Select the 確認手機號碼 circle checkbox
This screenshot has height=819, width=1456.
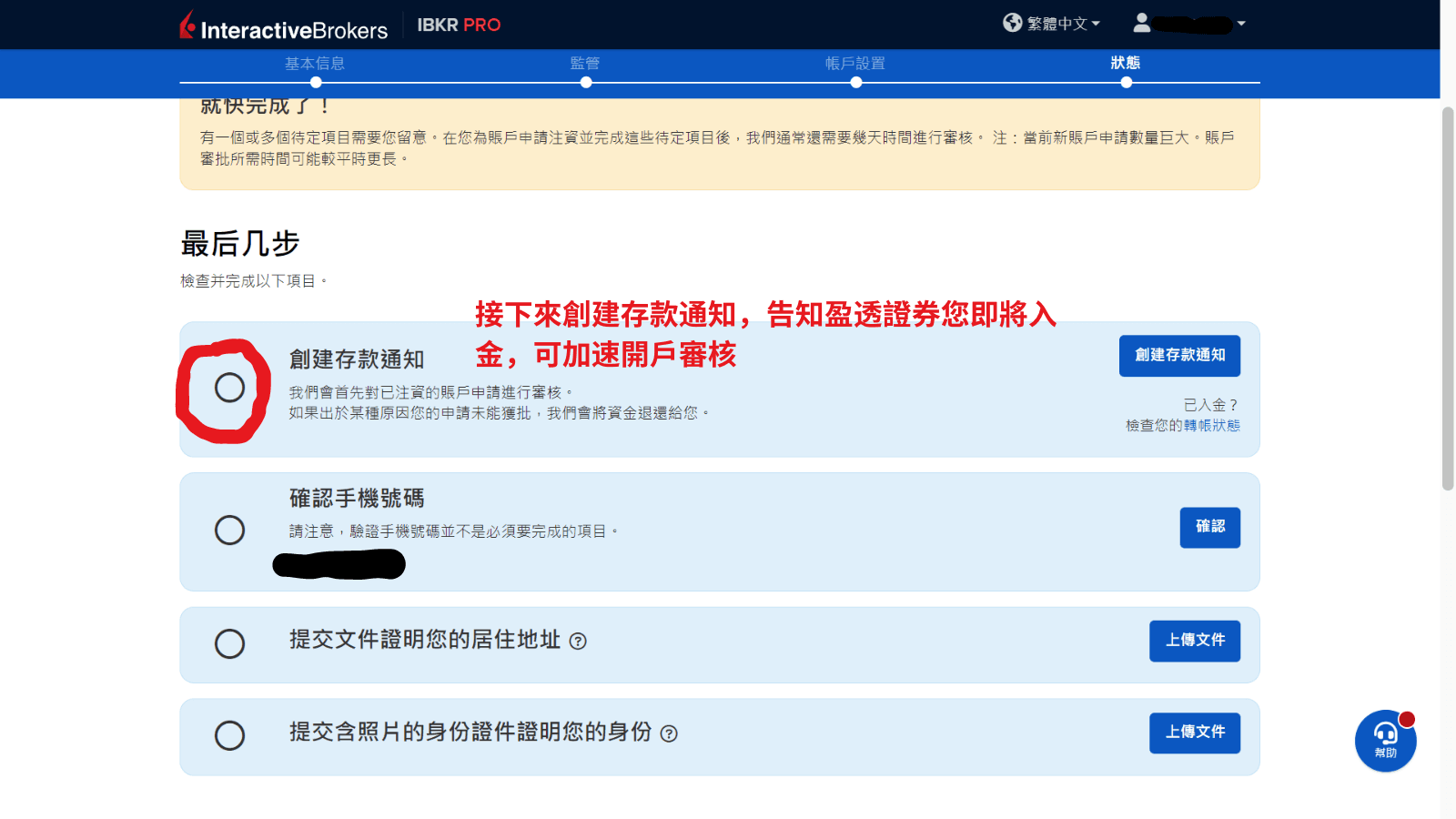tap(230, 531)
